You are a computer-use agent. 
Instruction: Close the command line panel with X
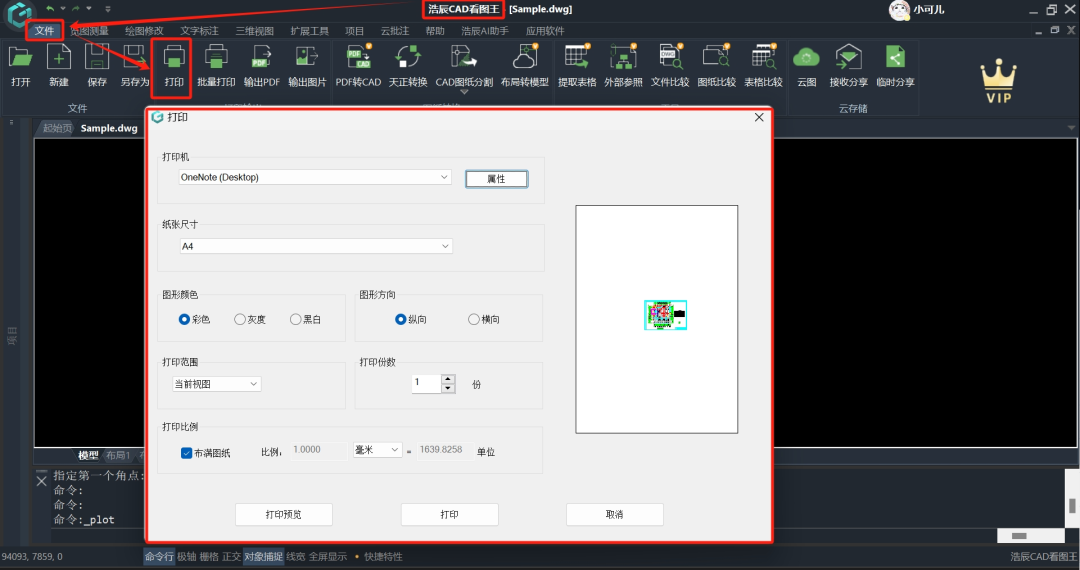point(41,481)
